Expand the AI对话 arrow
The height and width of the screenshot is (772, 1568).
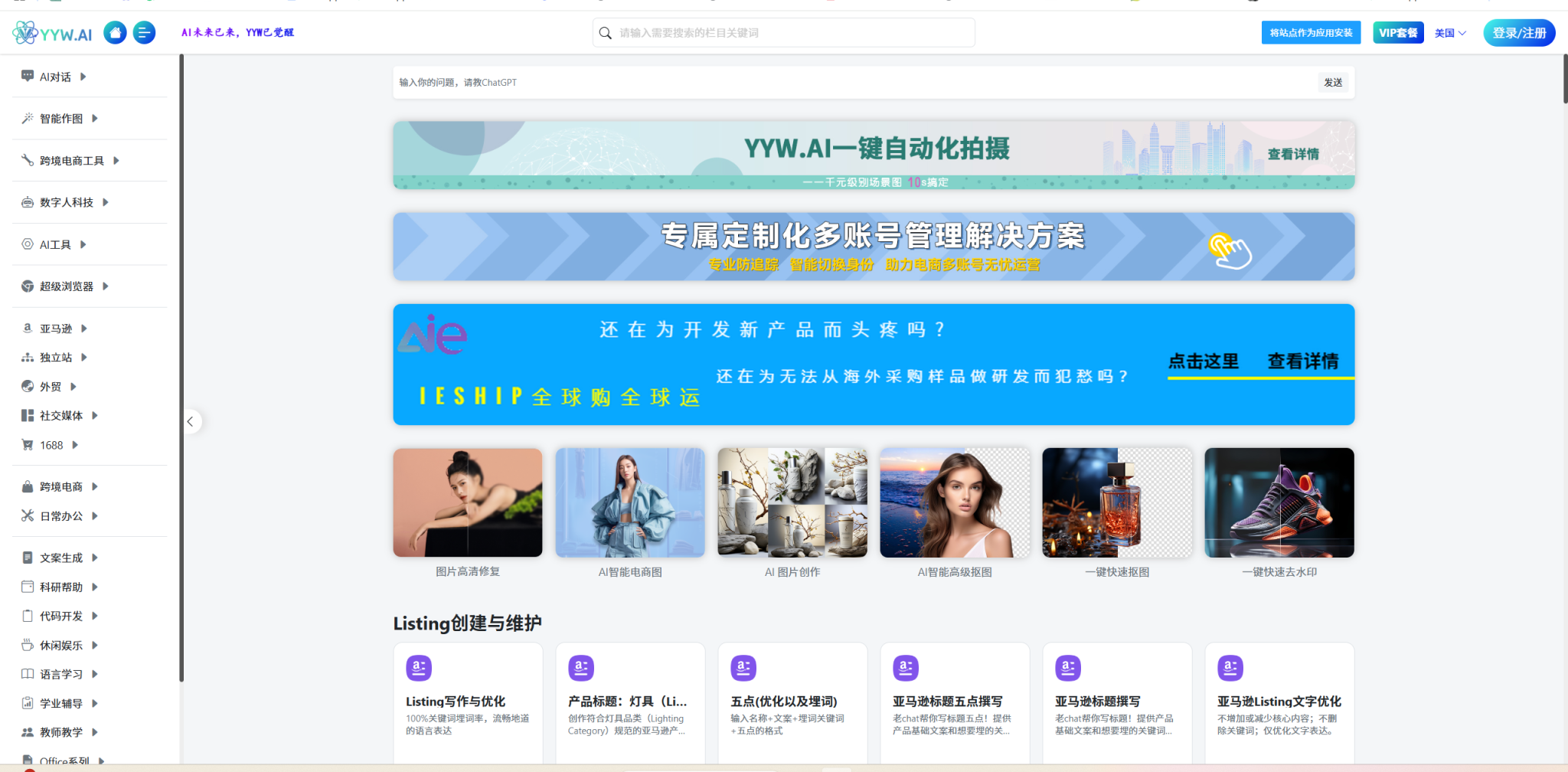pyautogui.click(x=83, y=77)
